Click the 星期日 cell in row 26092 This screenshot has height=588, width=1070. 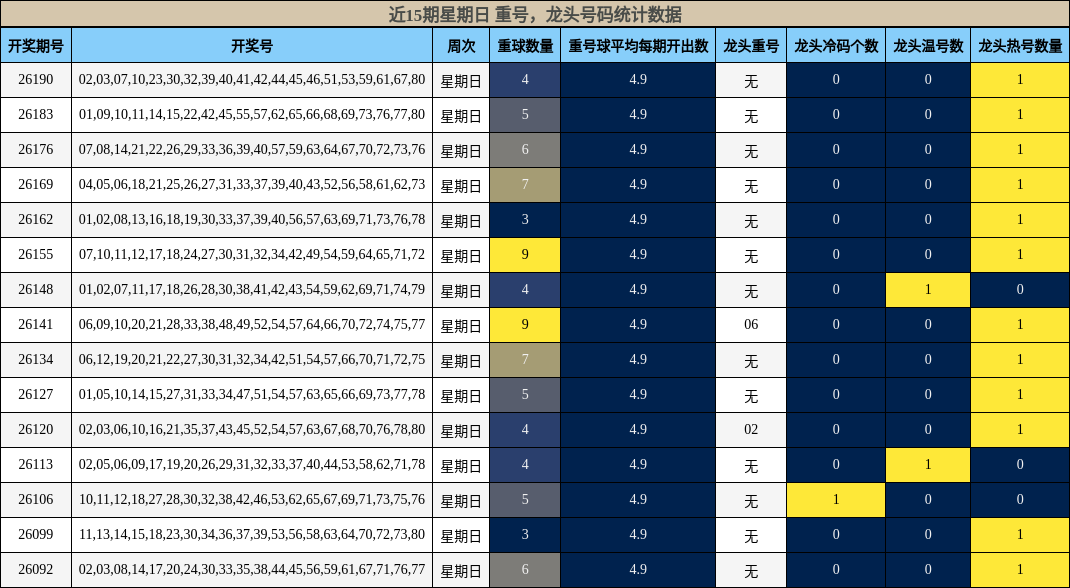[x=461, y=570]
